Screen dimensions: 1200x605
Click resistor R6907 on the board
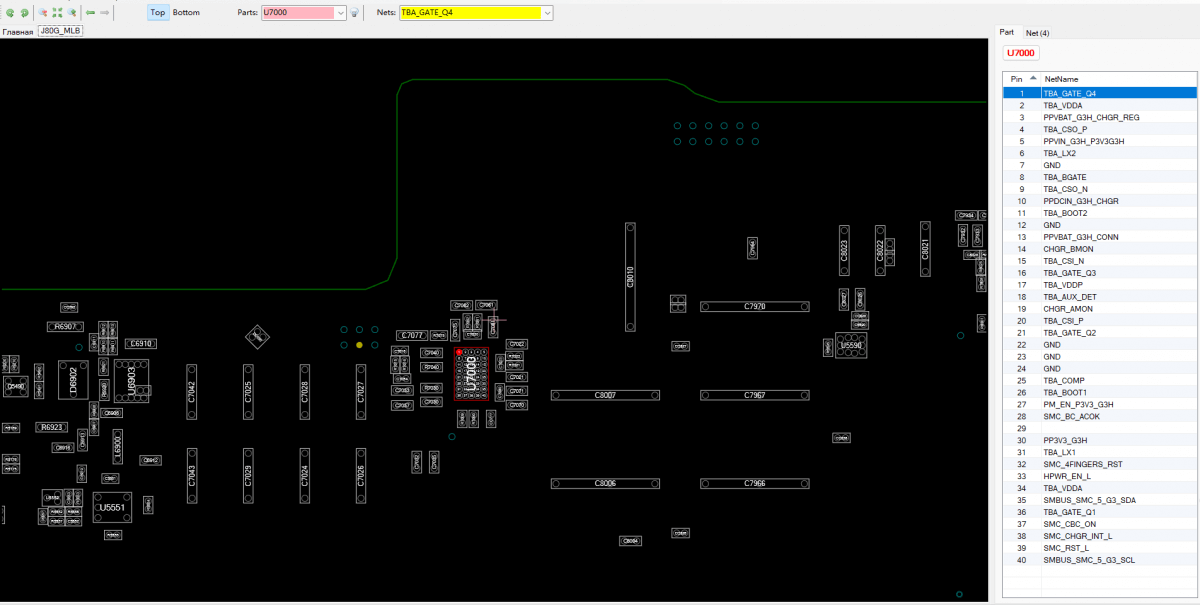[65, 327]
